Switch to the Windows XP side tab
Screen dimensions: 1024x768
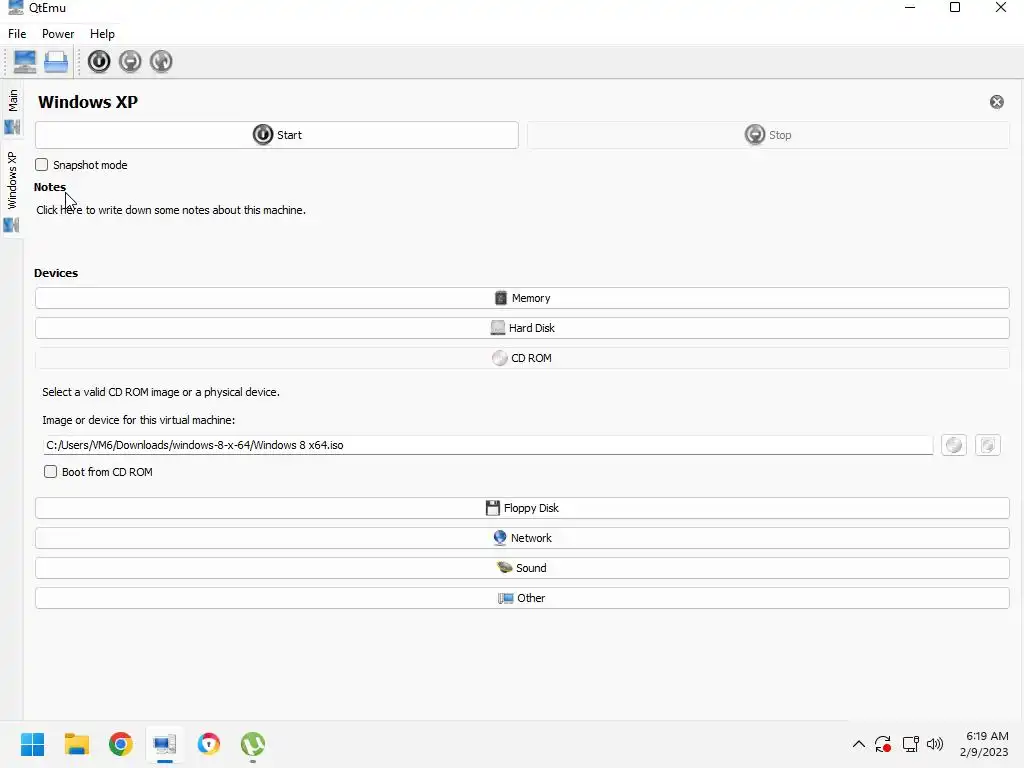point(12,191)
